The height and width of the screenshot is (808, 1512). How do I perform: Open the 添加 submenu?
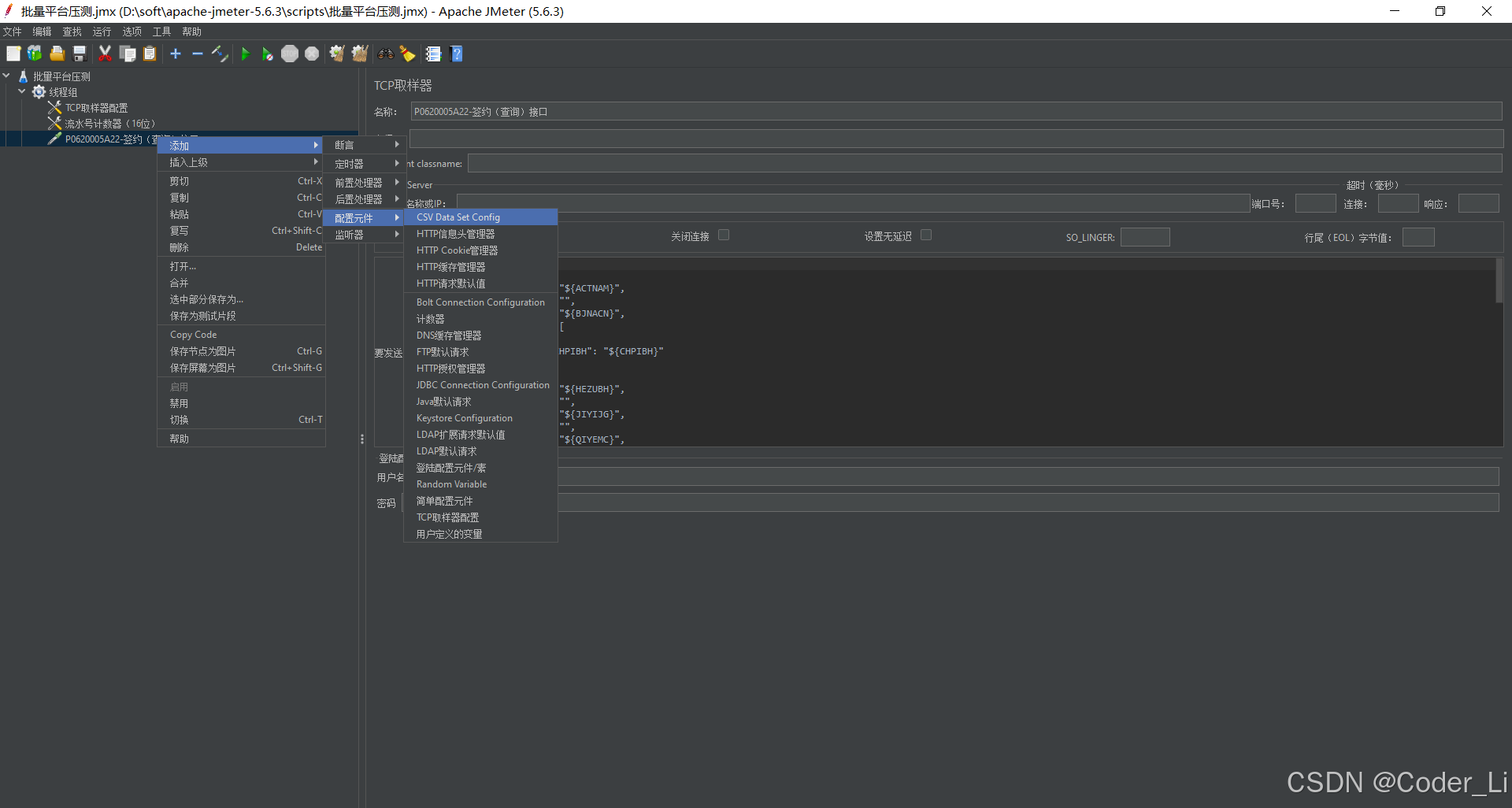(x=241, y=145)
